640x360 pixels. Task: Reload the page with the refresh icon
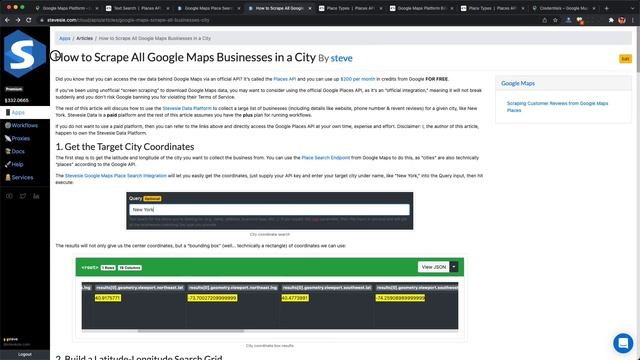[29, 20]
